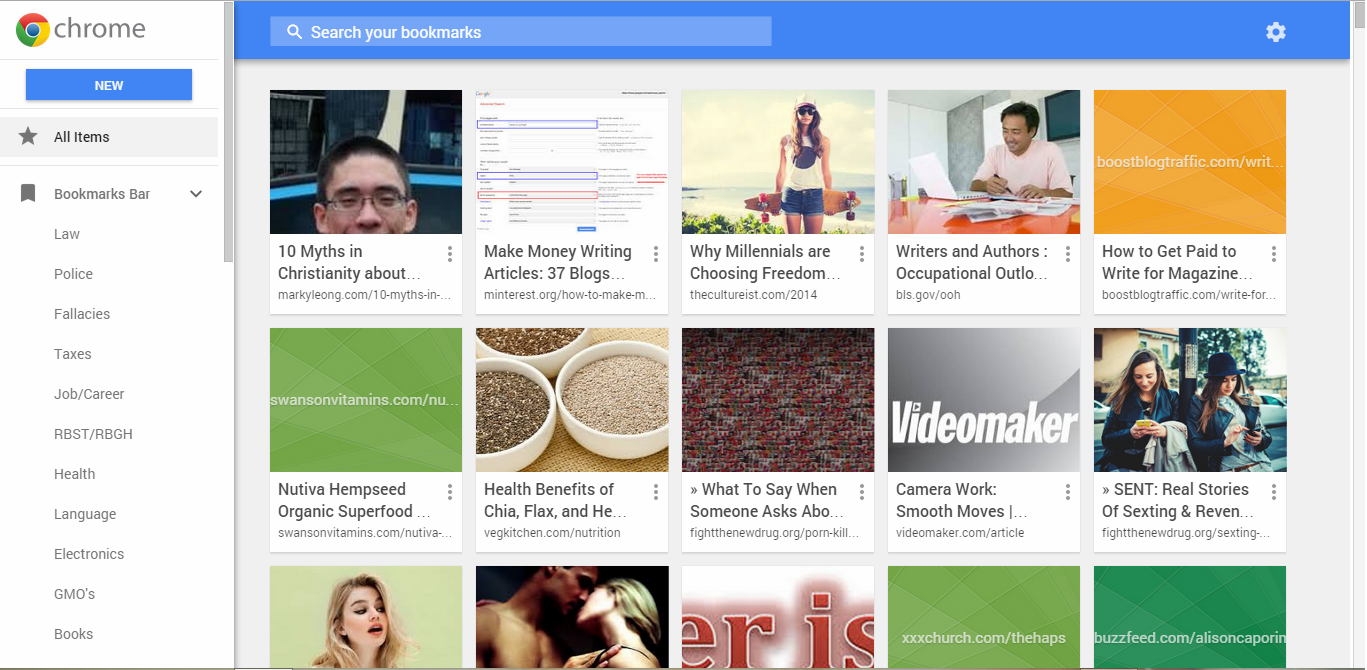Open green xxxchurch.com/thehaps thumbnail

984,616
